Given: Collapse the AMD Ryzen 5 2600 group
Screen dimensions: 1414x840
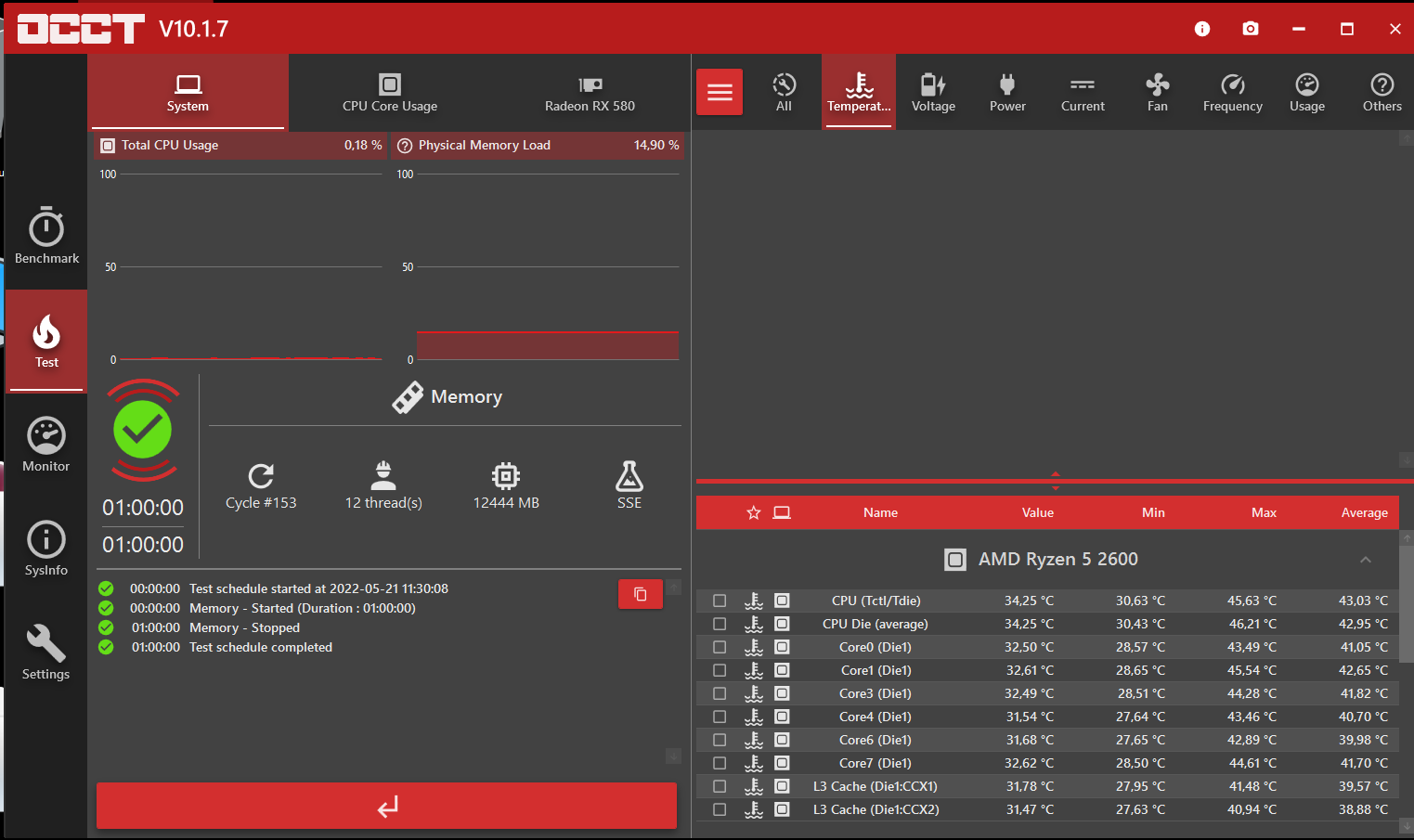Looking at the screenshot, I should (x=1366, y=560).
